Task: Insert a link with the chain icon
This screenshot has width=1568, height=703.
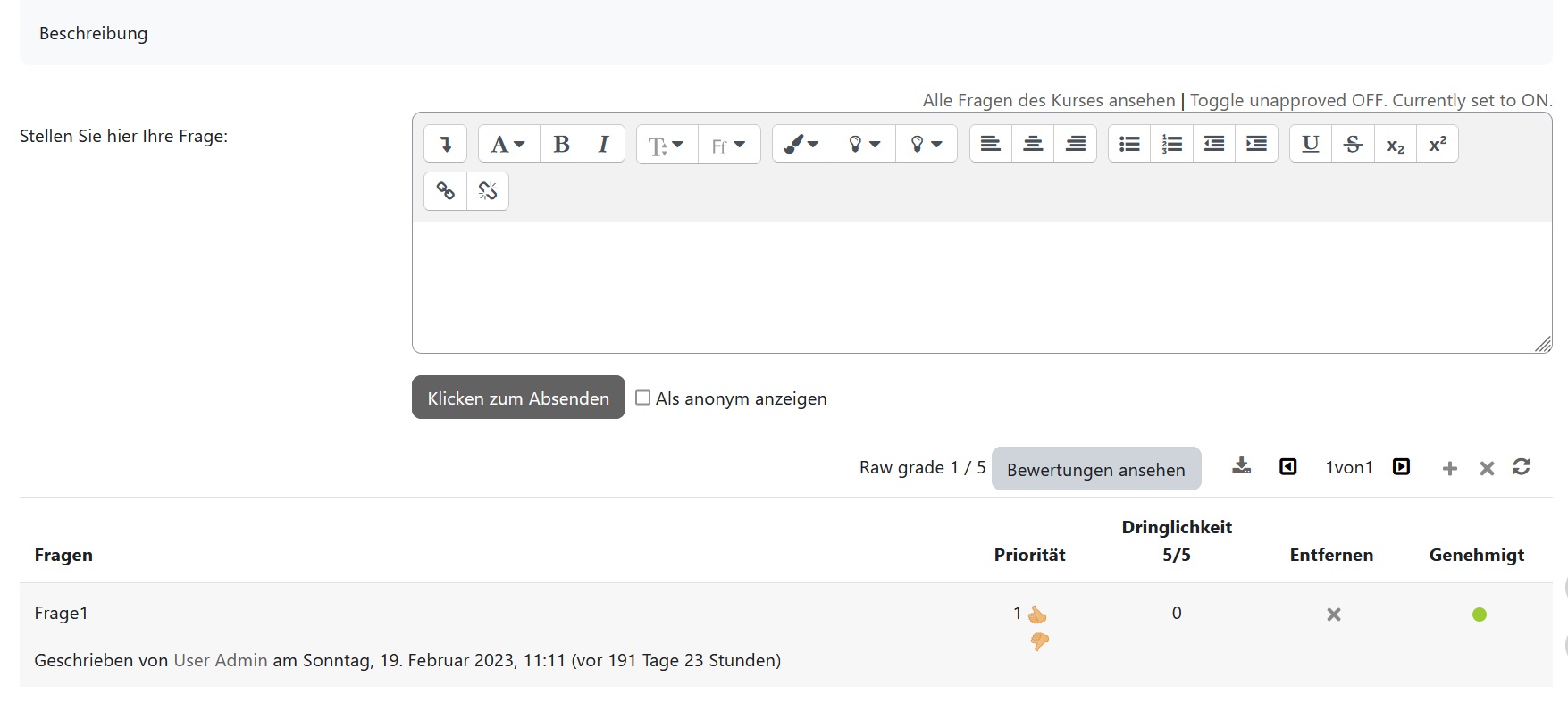Action: pyautogui.click(x=445, y=190)
